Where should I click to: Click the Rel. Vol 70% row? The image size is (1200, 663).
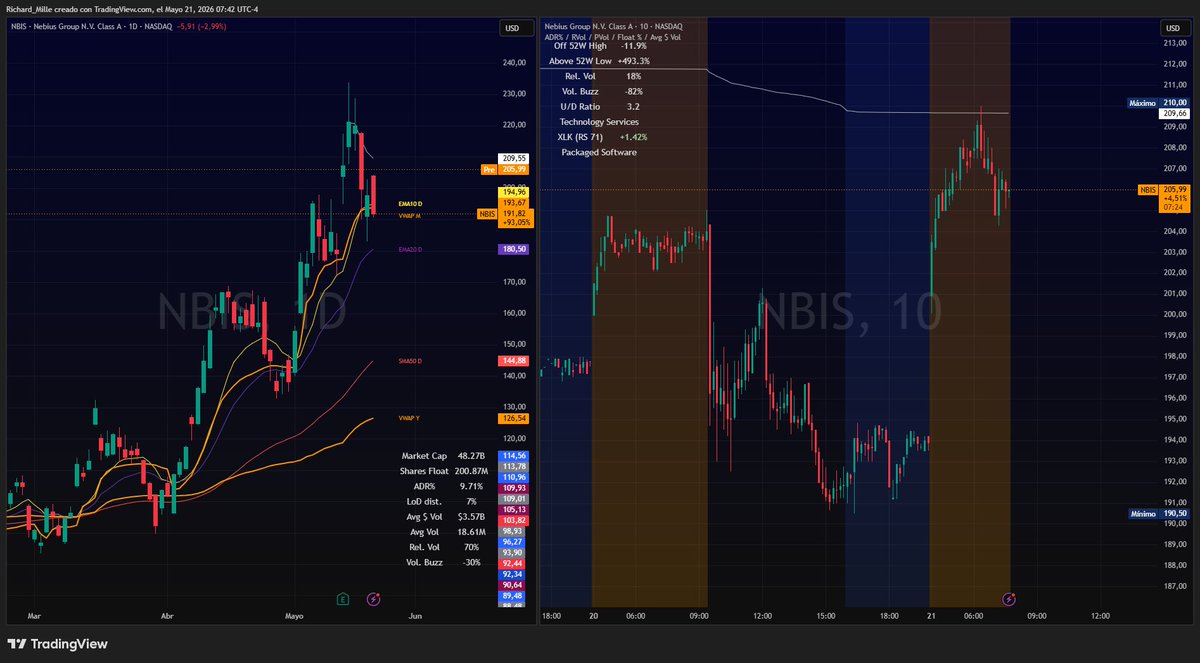(x=444, y=547)
